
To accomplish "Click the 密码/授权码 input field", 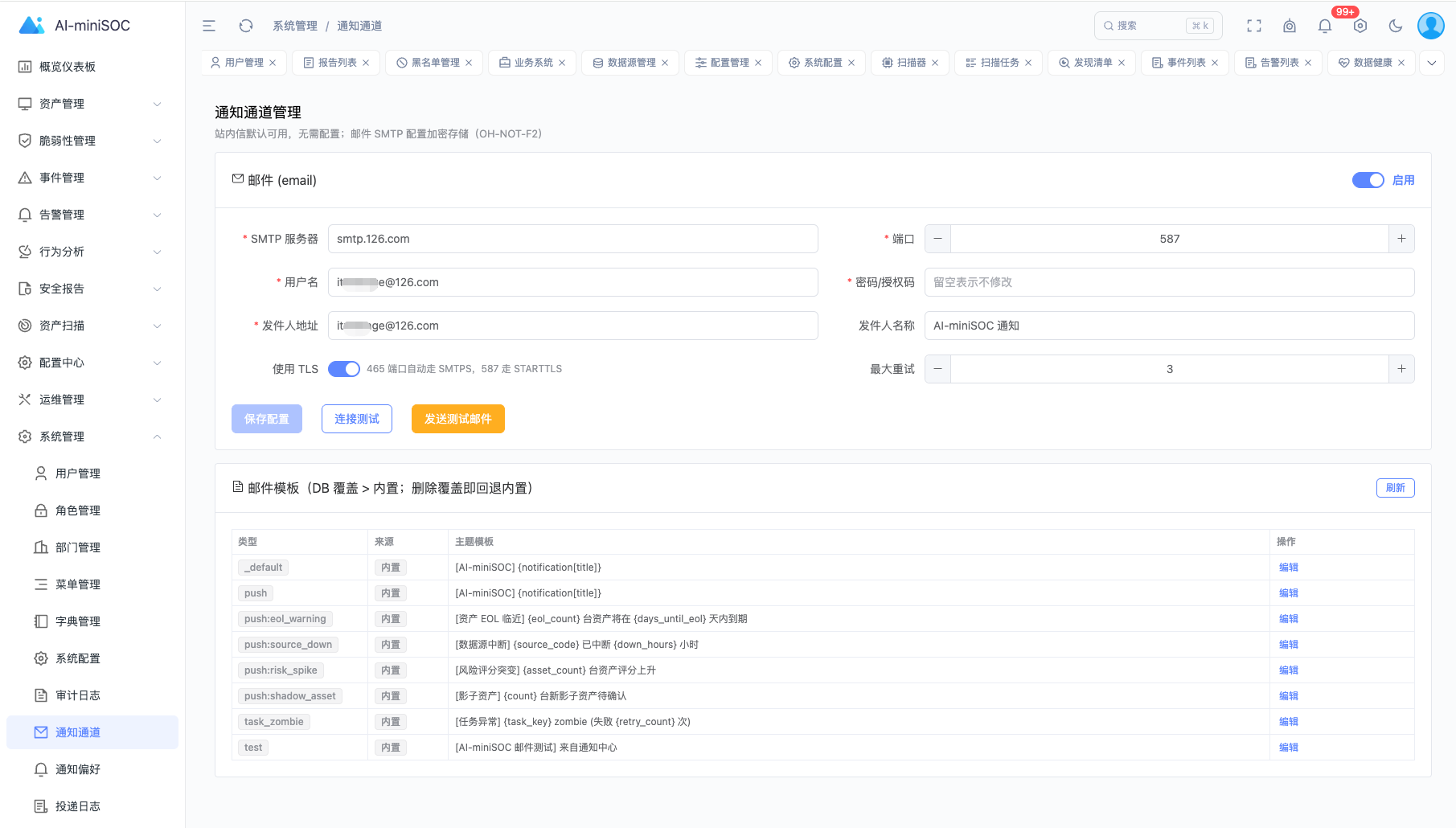I will tap(1170, 282).
